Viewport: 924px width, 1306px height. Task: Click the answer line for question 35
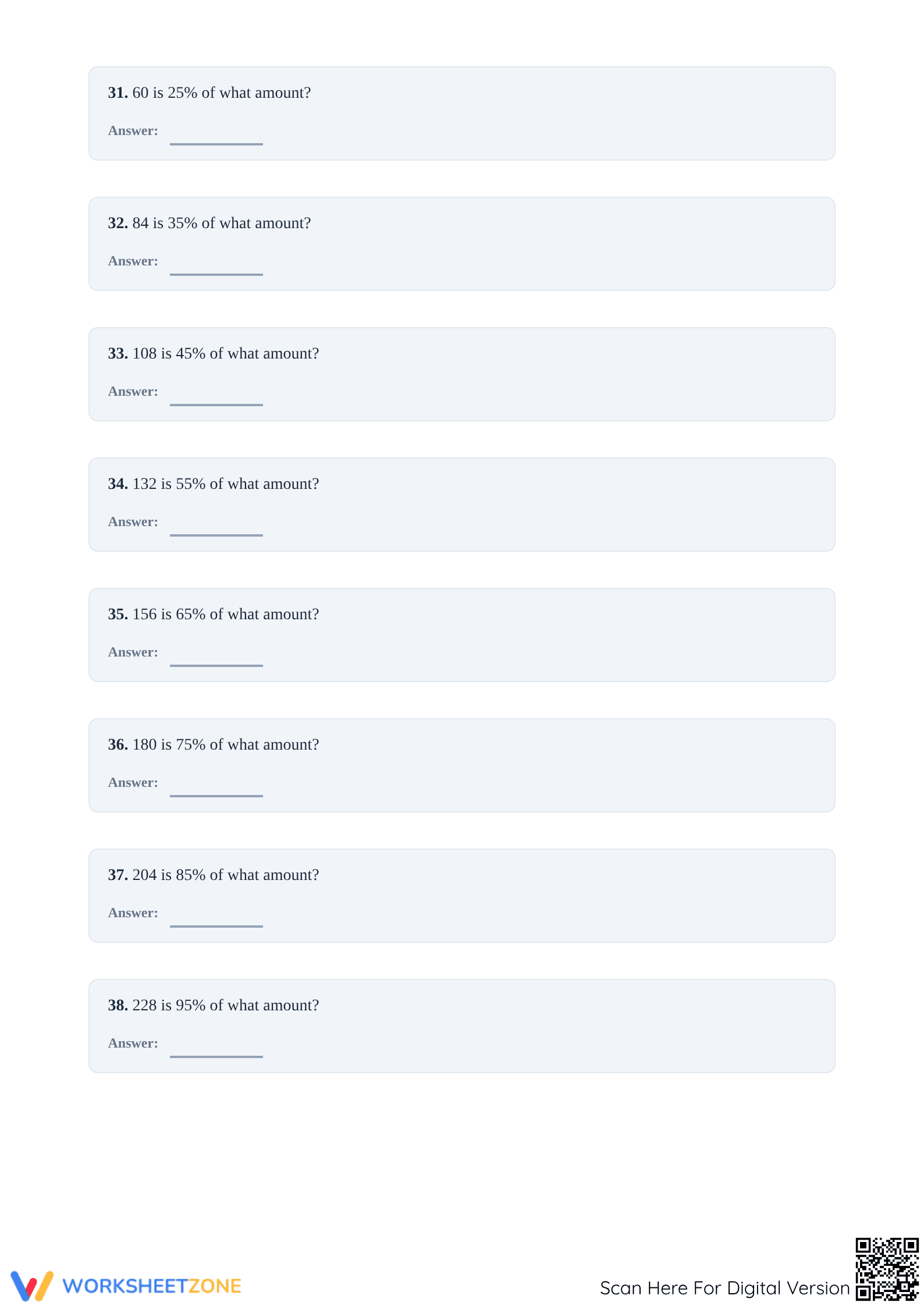coord(216,665)
